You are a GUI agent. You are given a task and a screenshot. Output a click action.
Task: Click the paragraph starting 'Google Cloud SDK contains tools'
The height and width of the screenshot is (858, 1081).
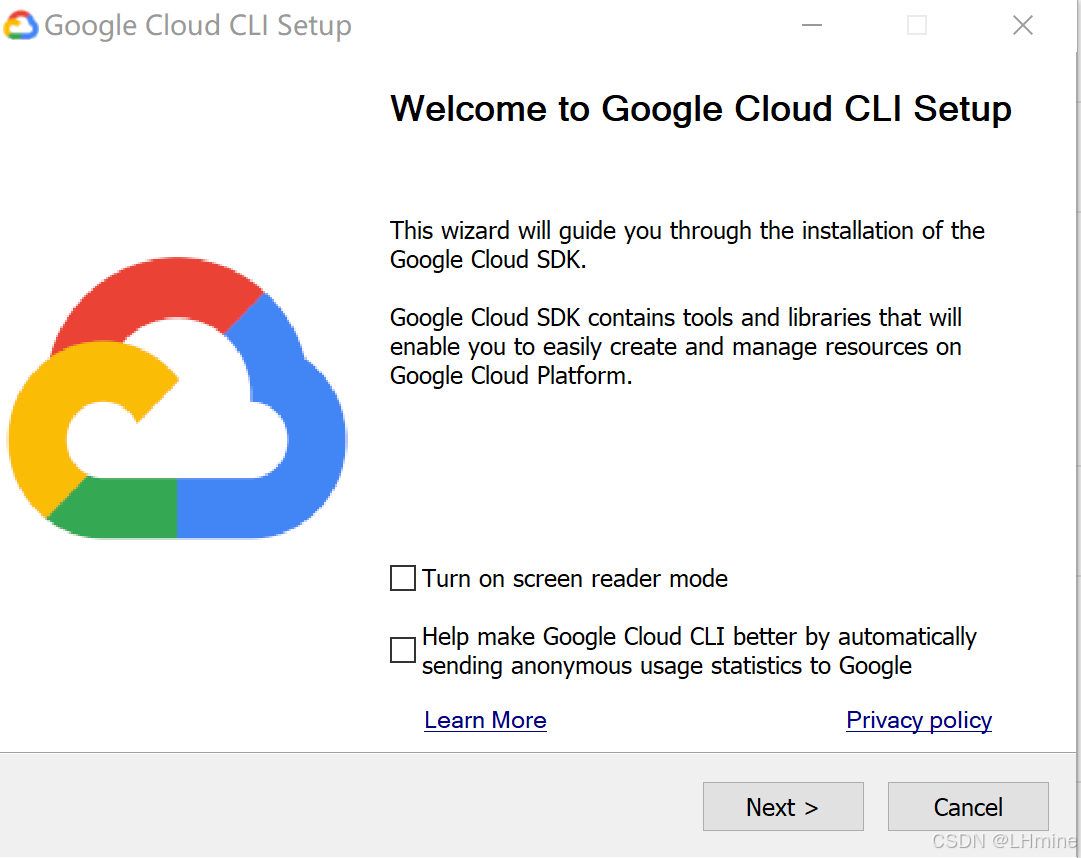676,347
